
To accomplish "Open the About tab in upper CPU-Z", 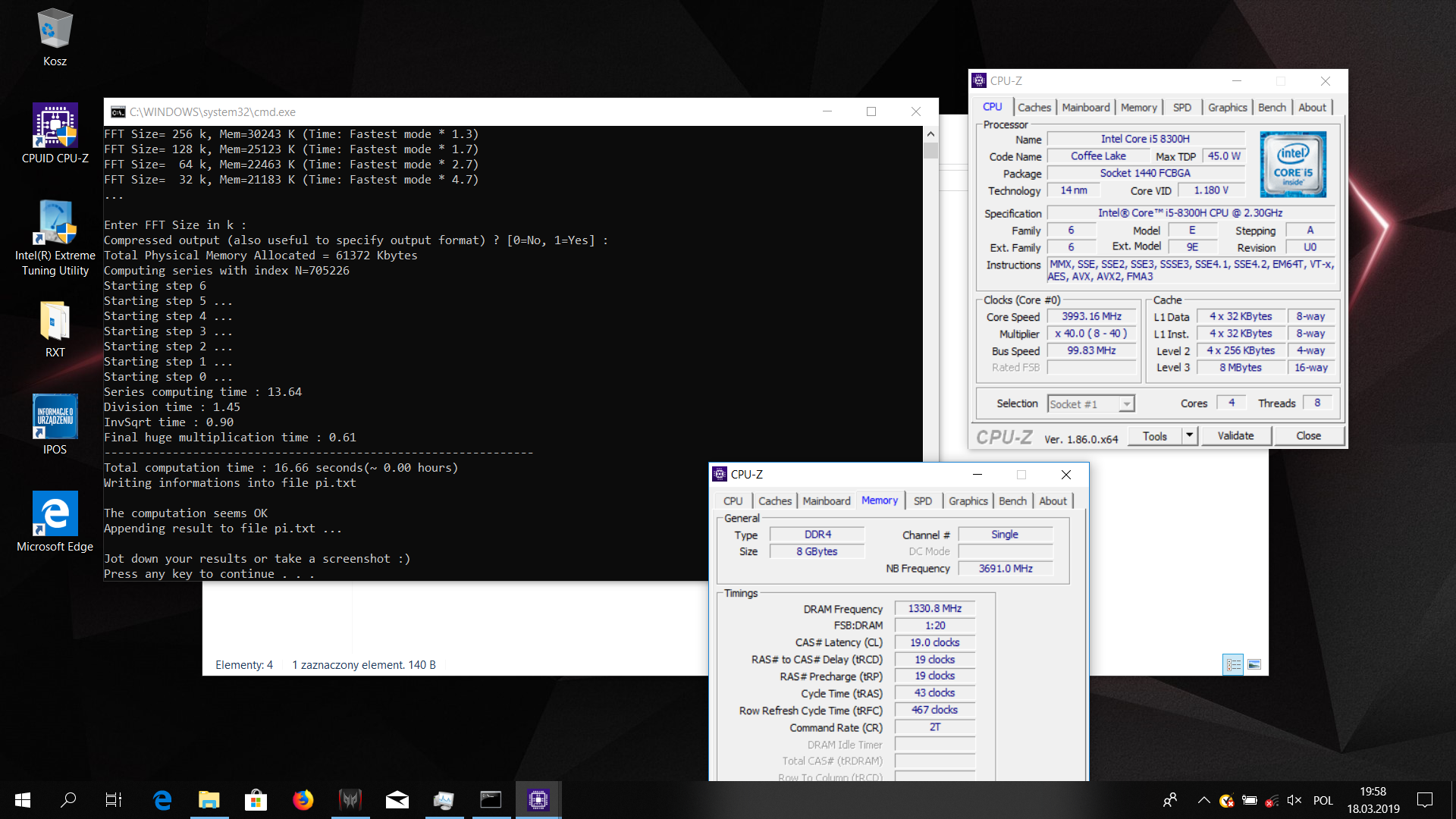I will coord(1312,108).
